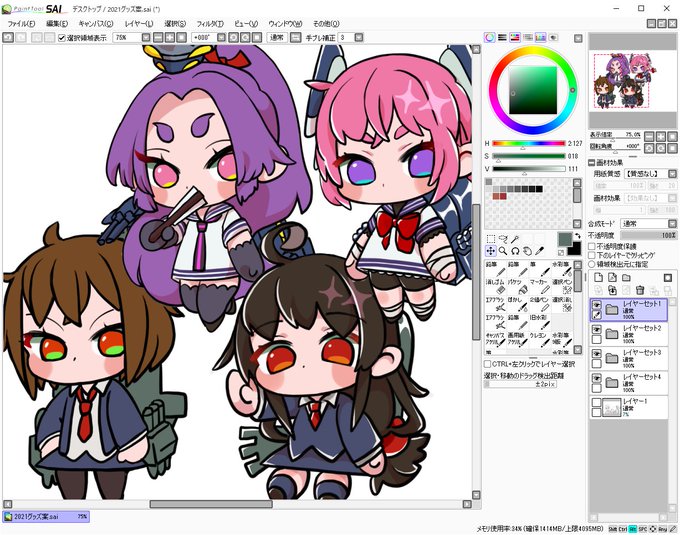Select the zoom magnifier tool
The width and height of the screenshot is (680, 535).
pos(503,251)
